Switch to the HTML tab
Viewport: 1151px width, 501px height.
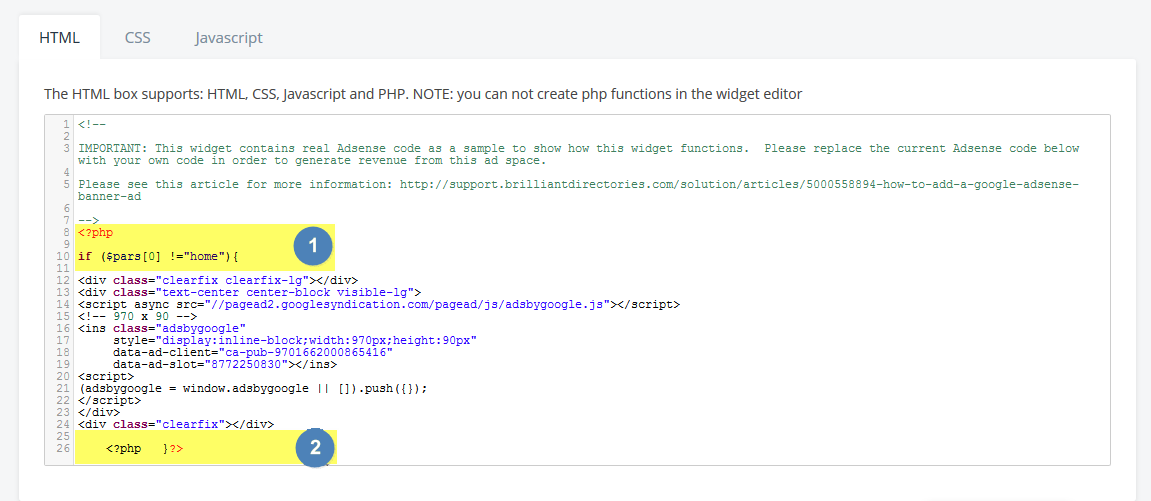click(x=59, y=37)
